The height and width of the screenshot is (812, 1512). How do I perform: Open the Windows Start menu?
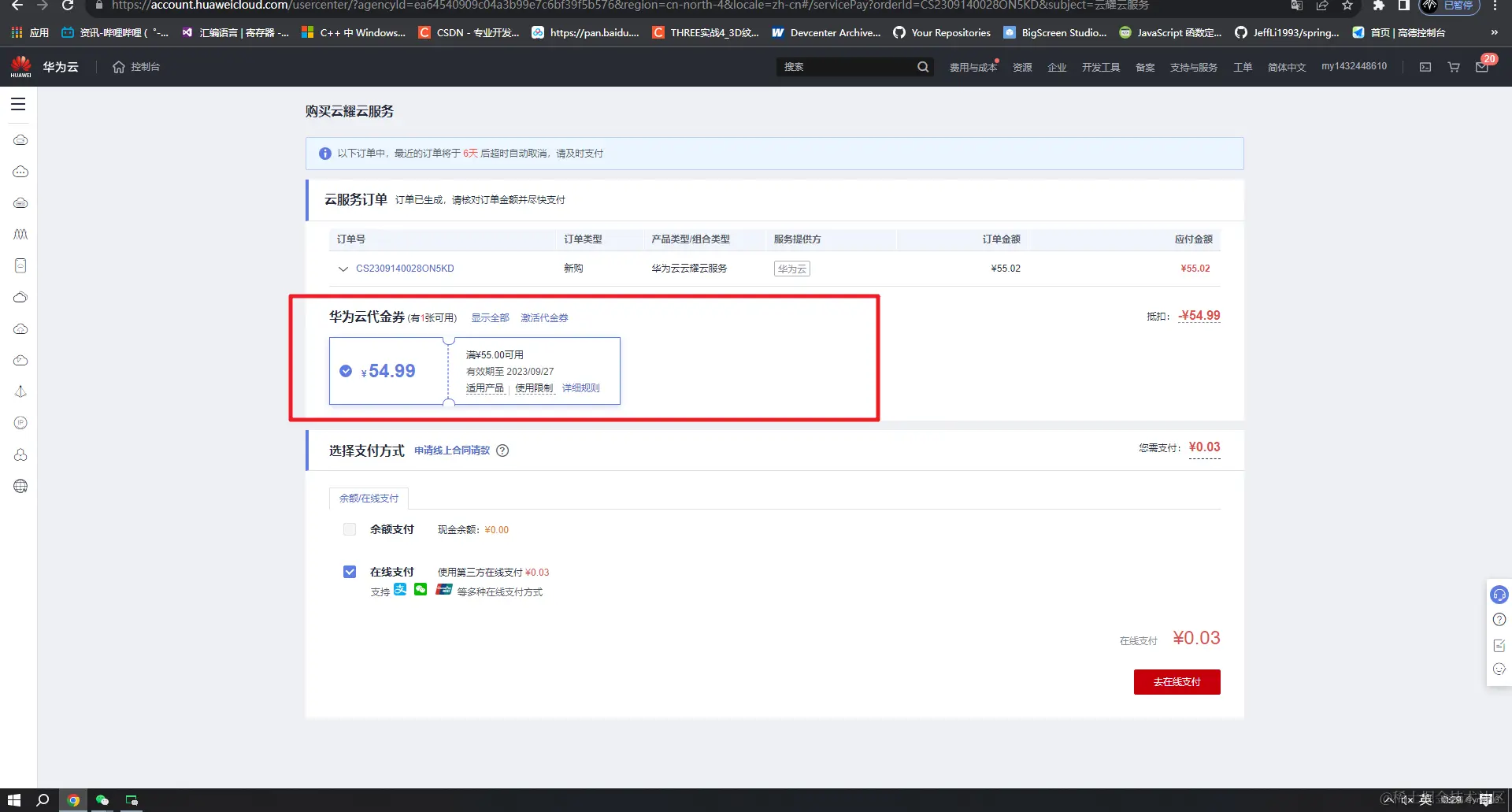click(14, 800)
